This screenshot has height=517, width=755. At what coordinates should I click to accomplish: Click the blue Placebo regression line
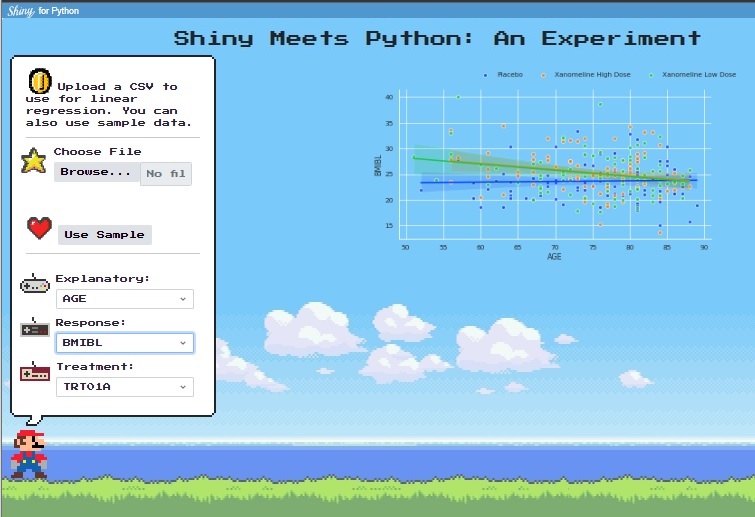tap(559, 181)
